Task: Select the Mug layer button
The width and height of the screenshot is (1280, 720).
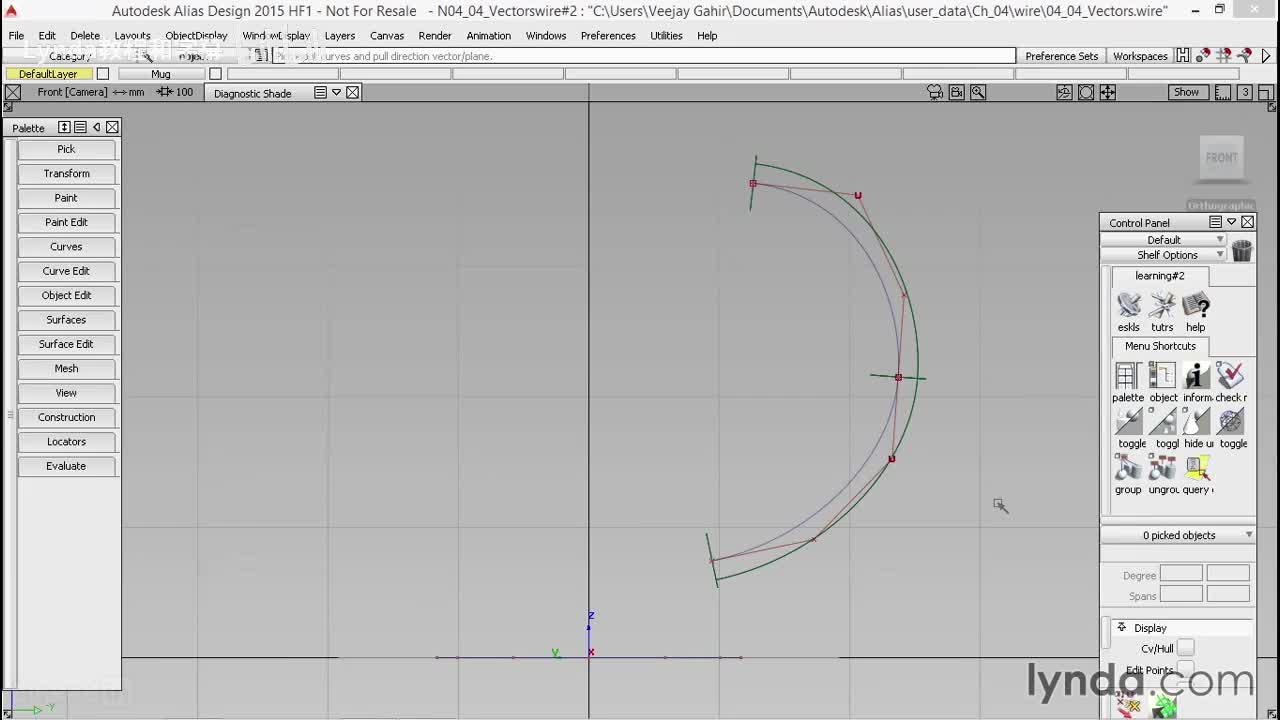Action: point(161,74)
